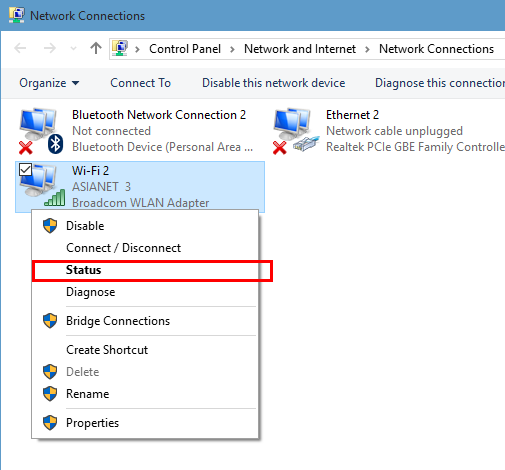Screen dimensions: 505x470
Task: Open the Organize dropdown menu
Action: pyautogui.click(x=49, y=83)
